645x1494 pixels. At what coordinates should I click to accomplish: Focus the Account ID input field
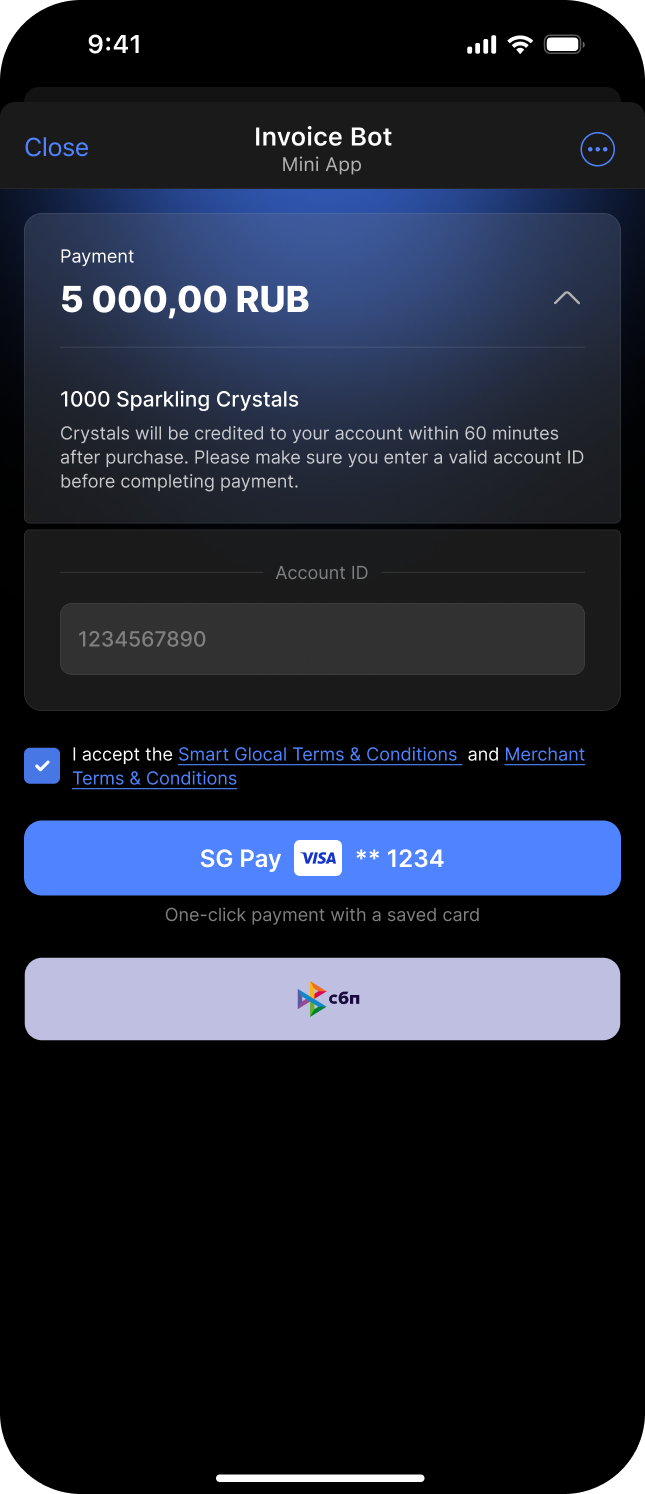pos(322,639)
